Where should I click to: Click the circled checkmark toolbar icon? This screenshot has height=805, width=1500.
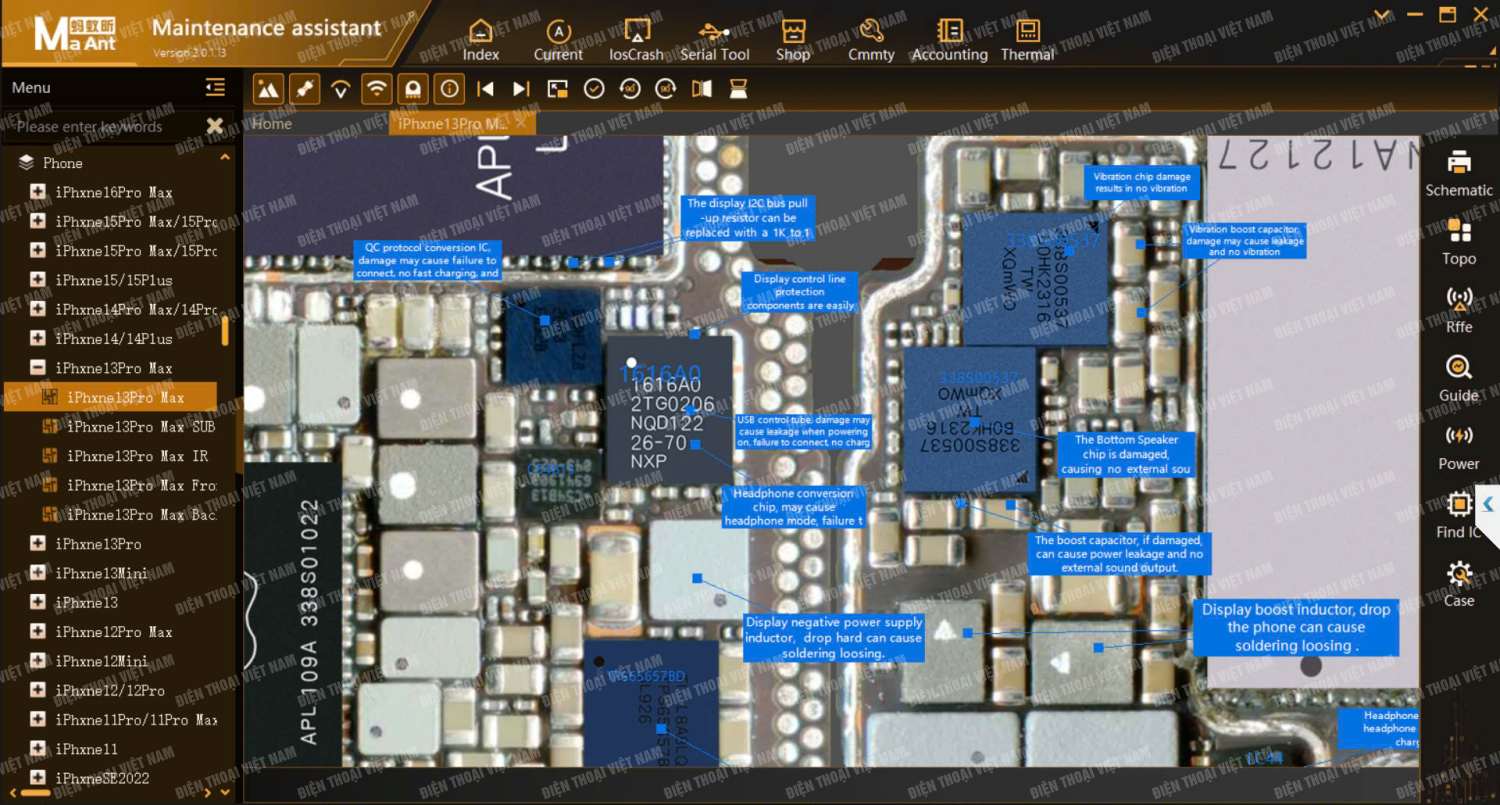pyautogui.click(x=594, y=89)
